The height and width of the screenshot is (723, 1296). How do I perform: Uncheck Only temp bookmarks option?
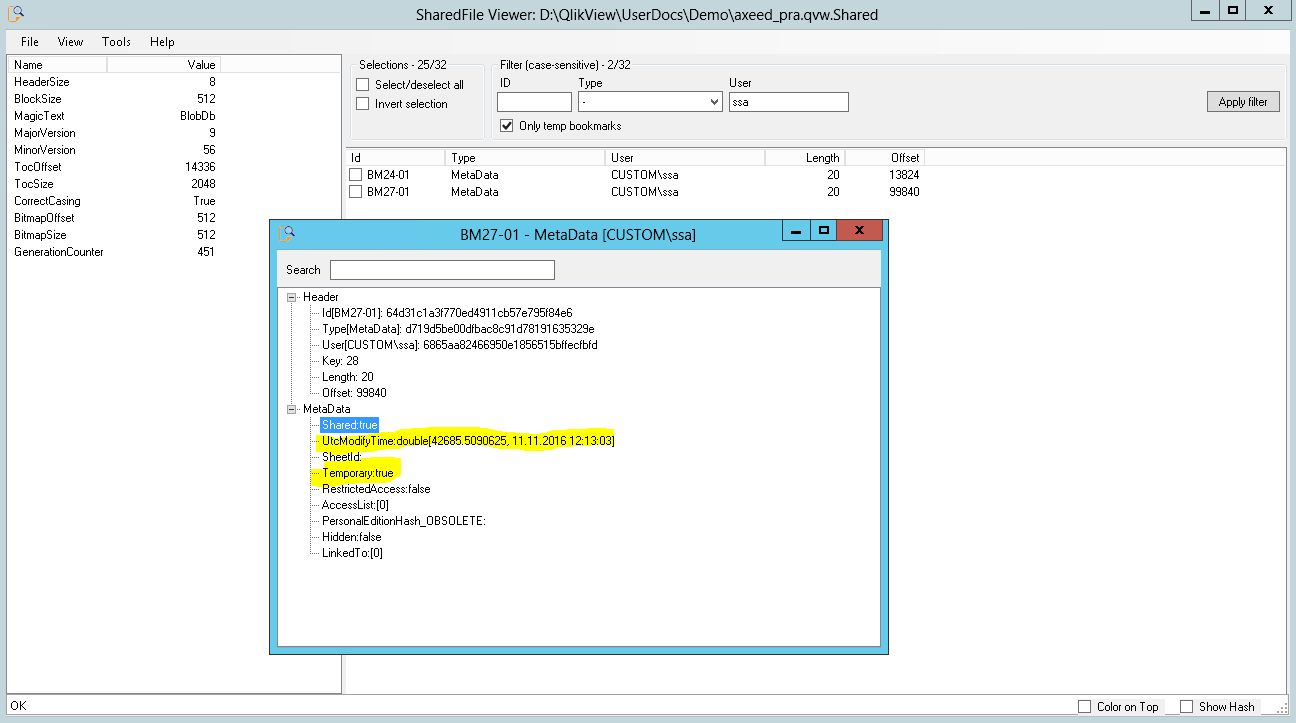click(x=506, y=126)
